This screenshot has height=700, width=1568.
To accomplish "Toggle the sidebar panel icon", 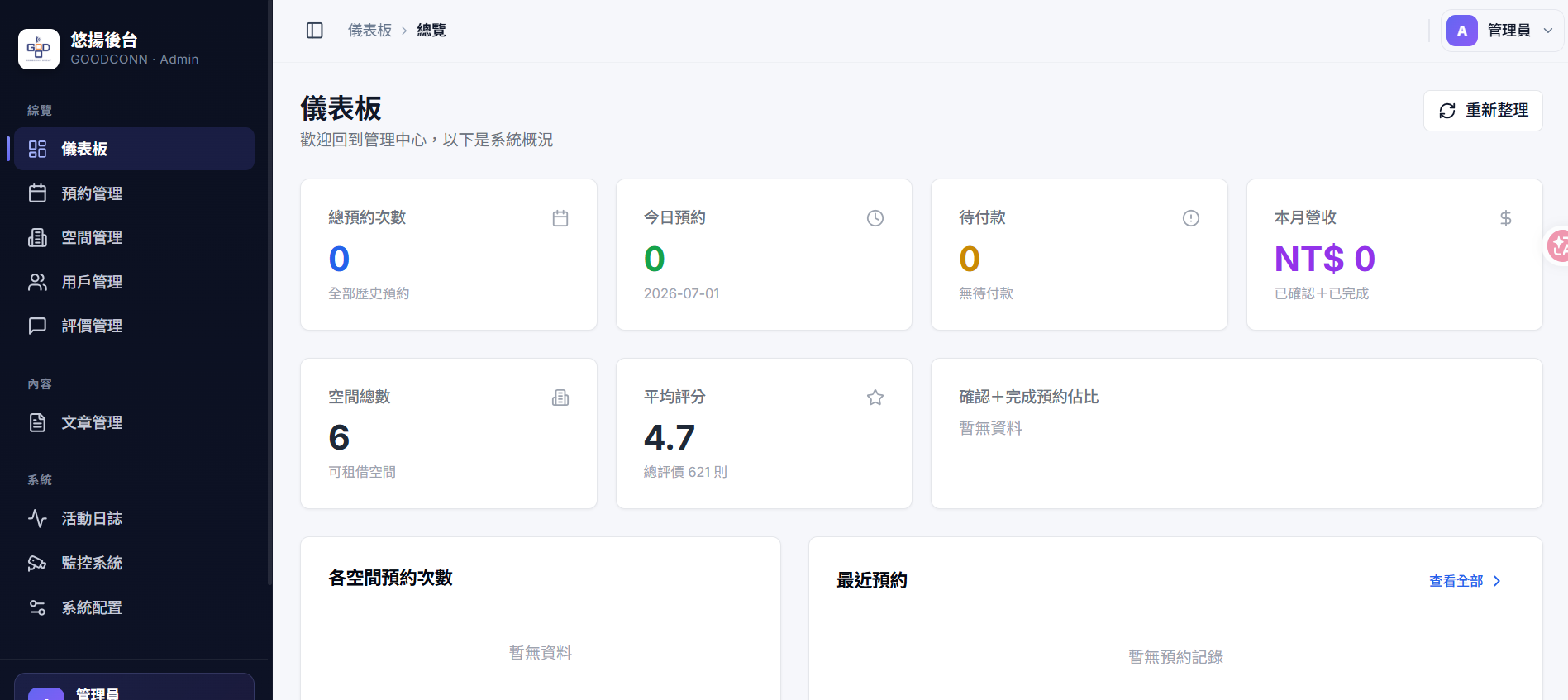I will 315,31.
